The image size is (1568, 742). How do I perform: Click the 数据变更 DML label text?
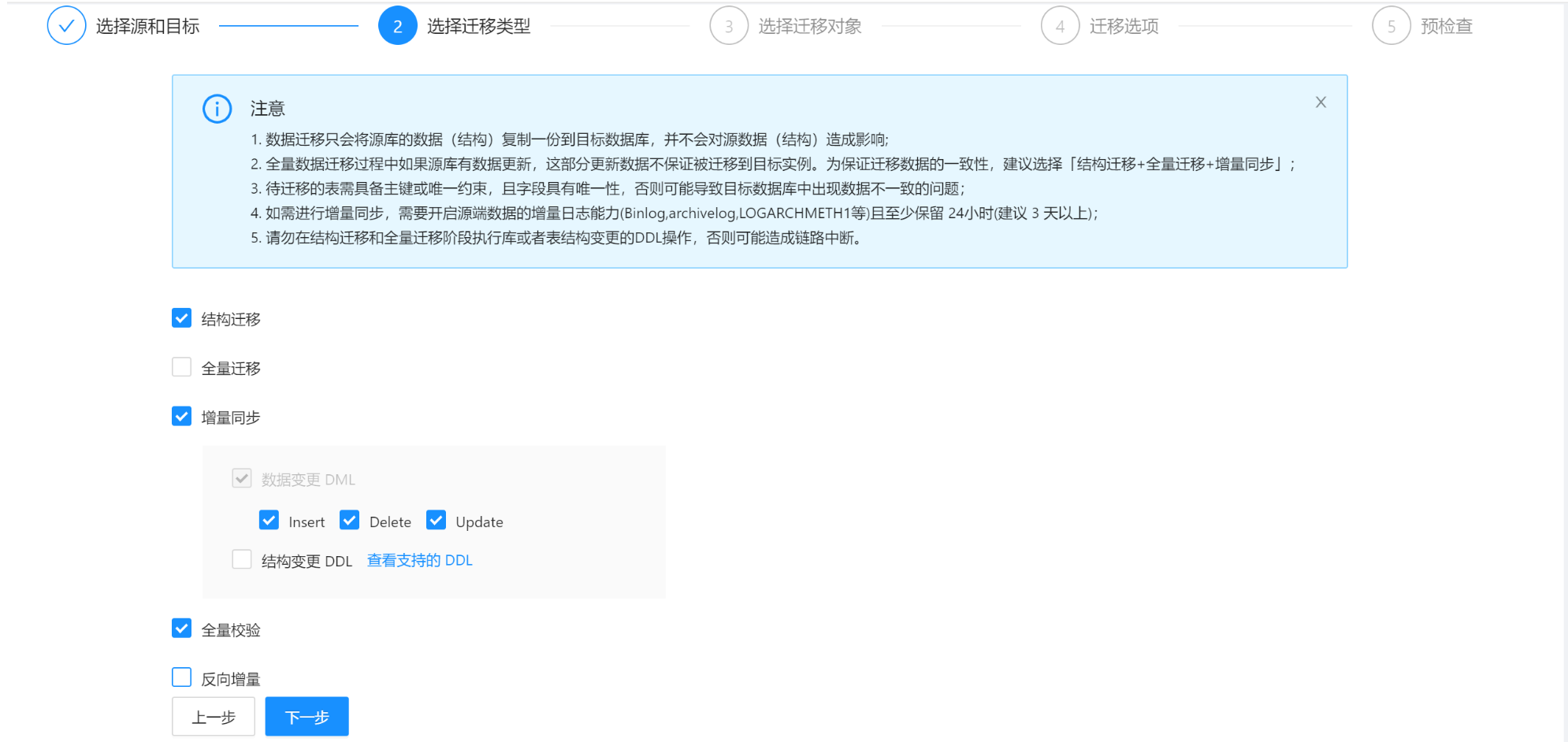308,479
